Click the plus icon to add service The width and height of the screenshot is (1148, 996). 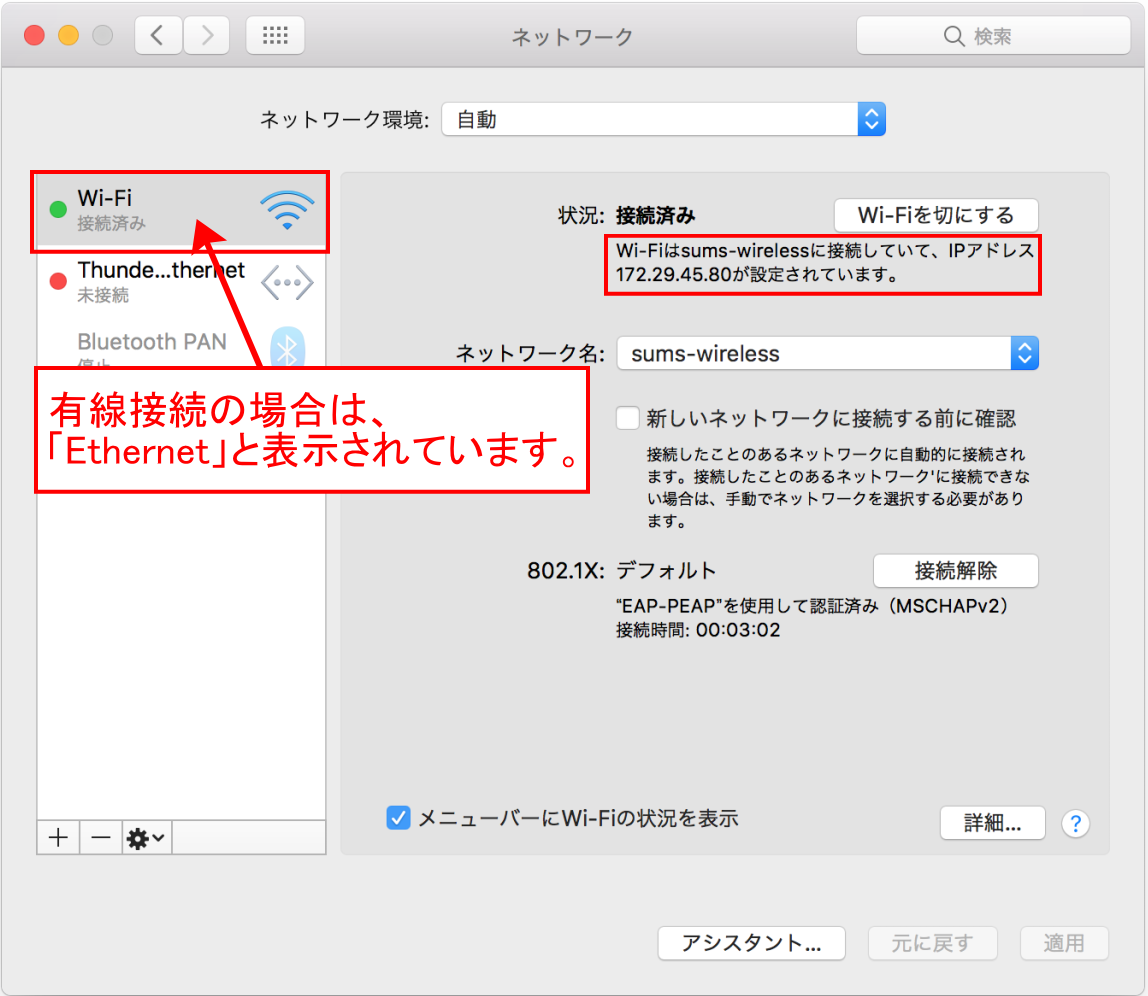(58, 838)
